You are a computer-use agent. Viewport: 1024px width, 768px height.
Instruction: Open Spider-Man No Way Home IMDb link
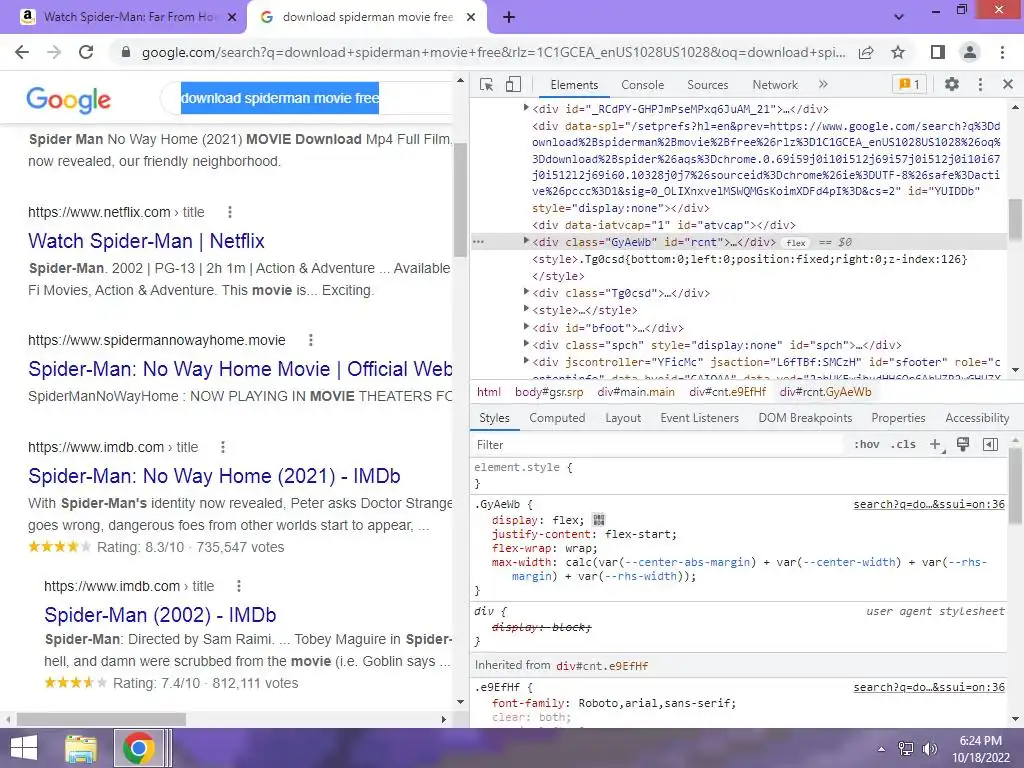point(214,476)
